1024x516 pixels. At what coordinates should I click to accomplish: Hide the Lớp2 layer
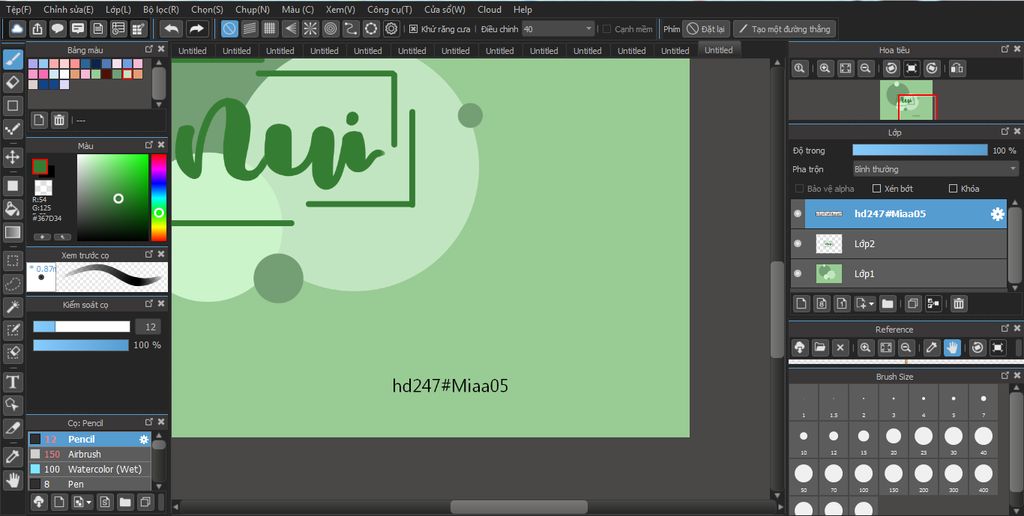click(x=797, y=244)
